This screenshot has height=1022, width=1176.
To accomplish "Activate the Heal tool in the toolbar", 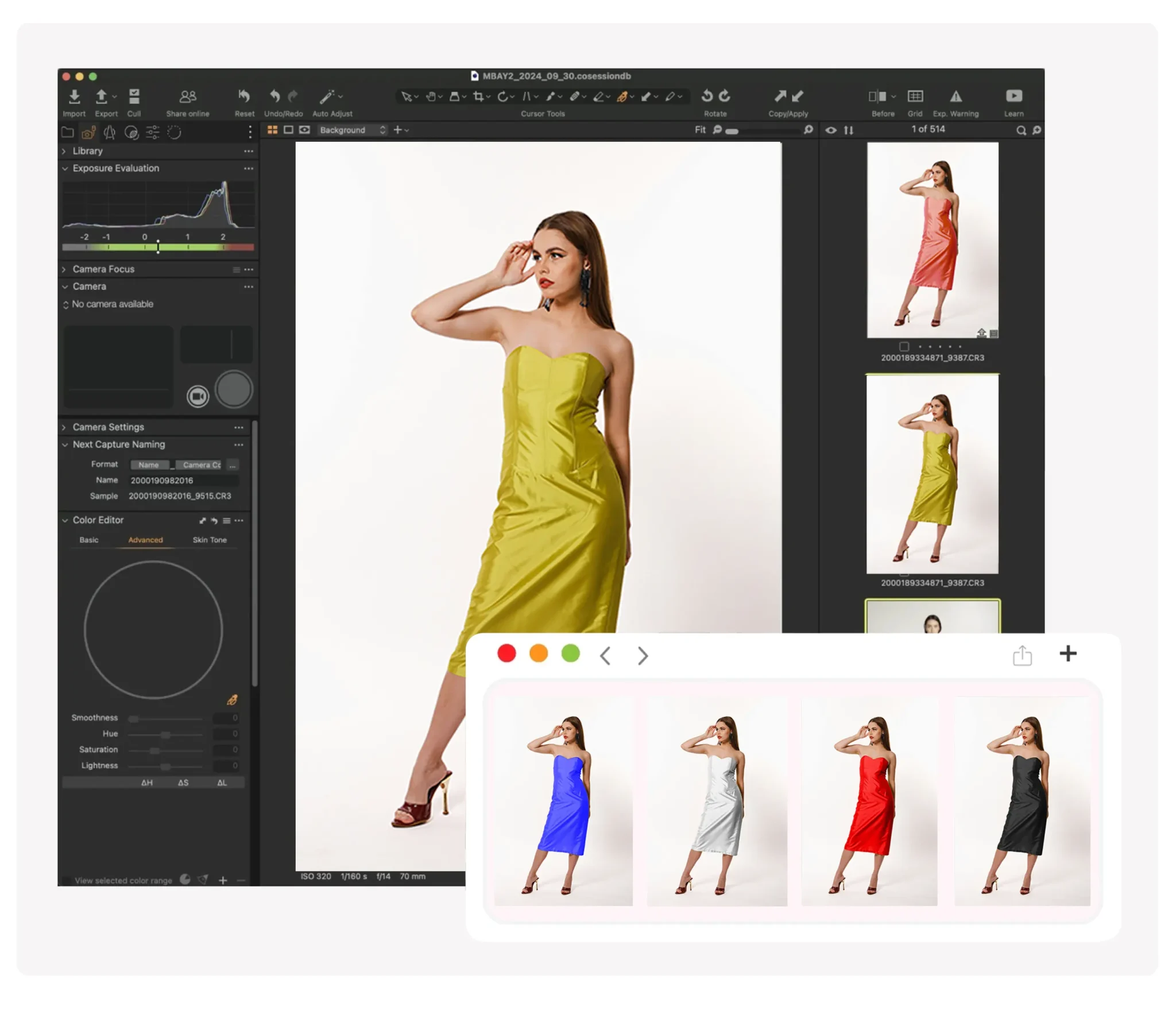I will [577, 96].
